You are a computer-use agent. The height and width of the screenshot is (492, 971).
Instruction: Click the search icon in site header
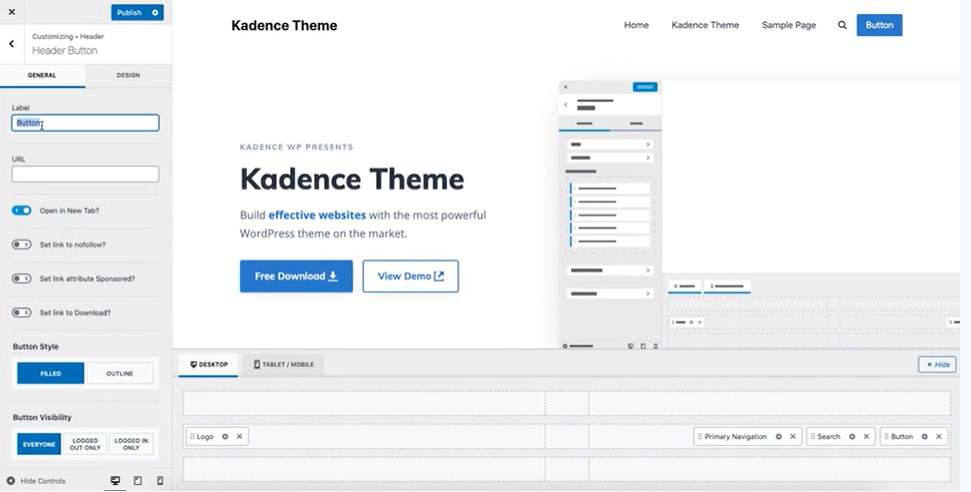pyautogui.click(x=842, y=25)
